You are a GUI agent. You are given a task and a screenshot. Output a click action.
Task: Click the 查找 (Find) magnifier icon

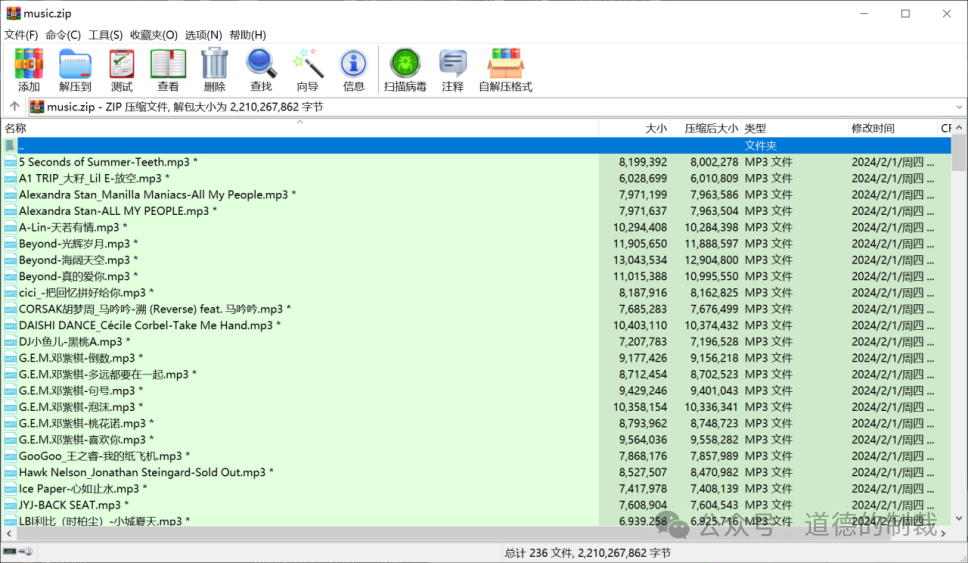tap(261, 64)
